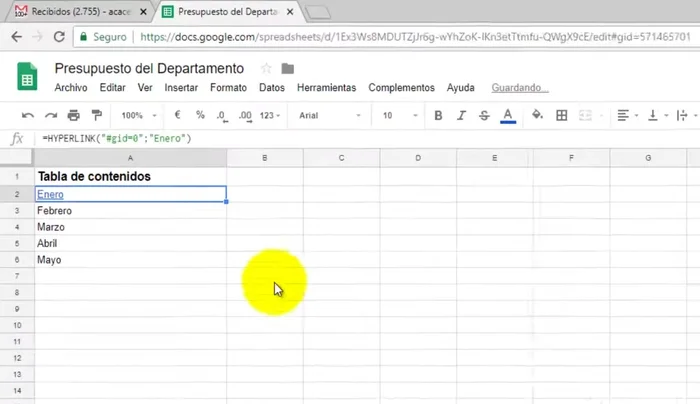Screen dimensions: 700x404
Task: Format selection as euro currency
Action: tap(177, 115)
